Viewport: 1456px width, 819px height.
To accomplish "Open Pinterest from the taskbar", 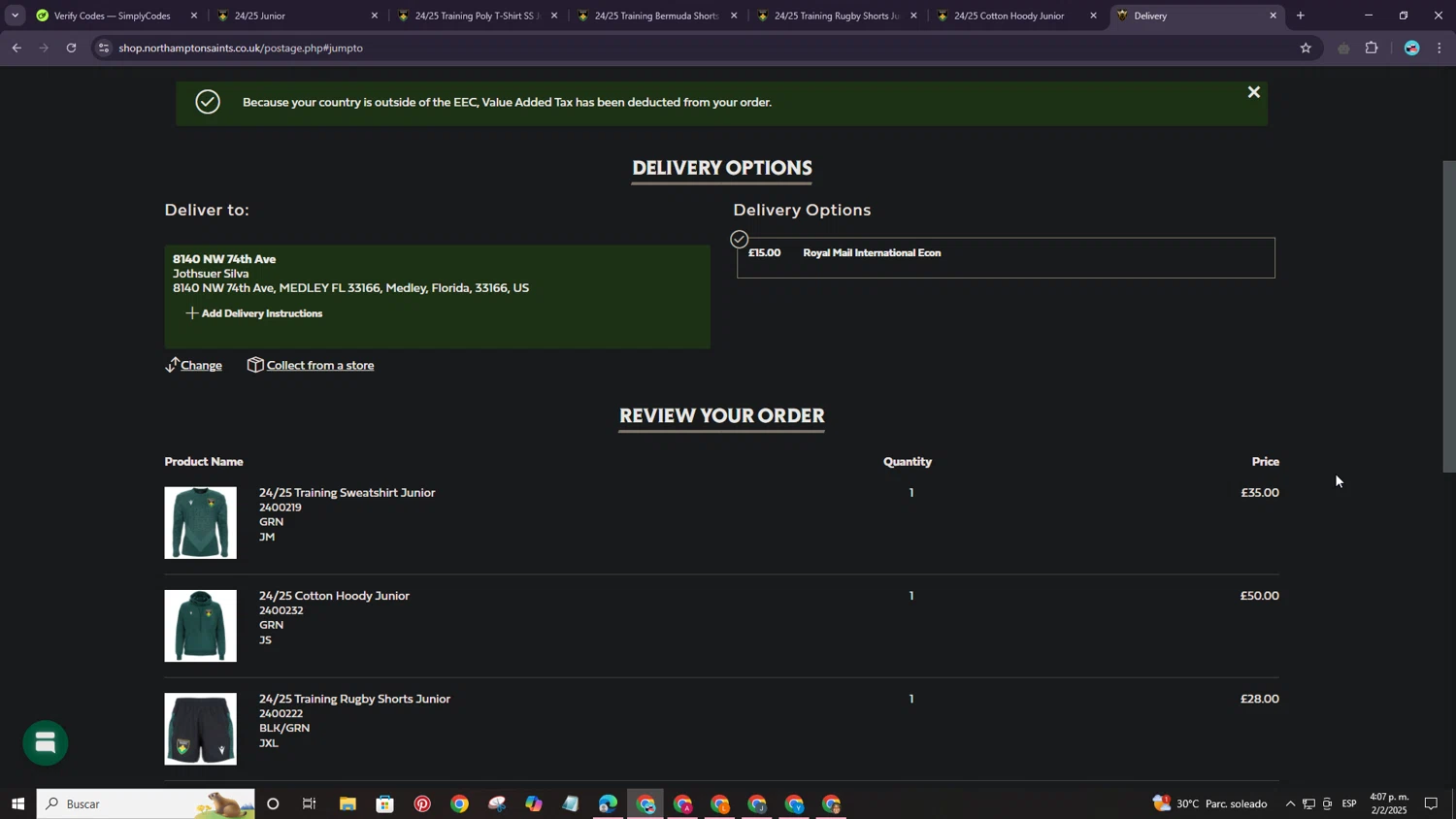I will [x=422, y=803].
